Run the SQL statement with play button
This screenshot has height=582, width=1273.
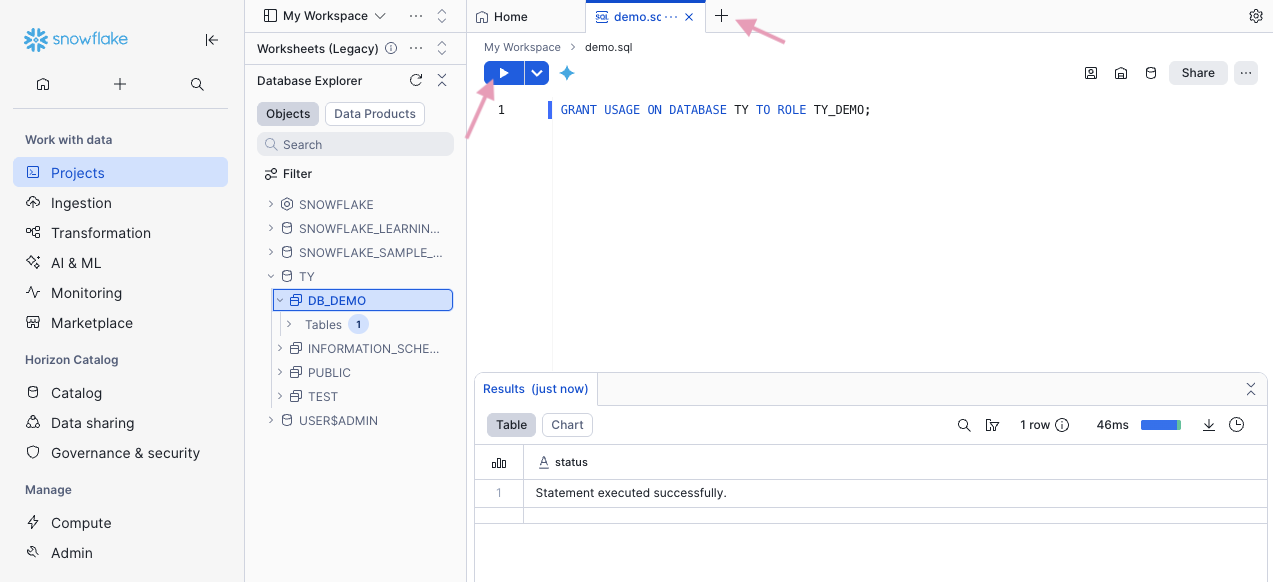(x=504, y=73)
